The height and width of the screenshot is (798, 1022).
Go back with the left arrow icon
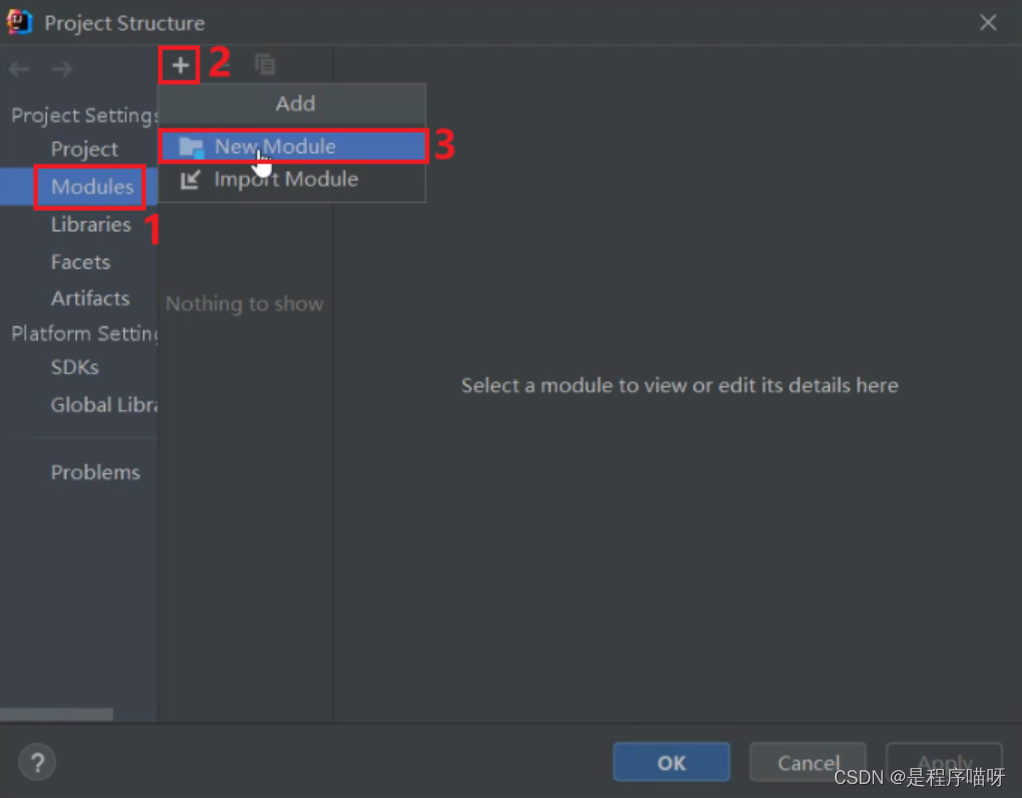click(20, 68)
